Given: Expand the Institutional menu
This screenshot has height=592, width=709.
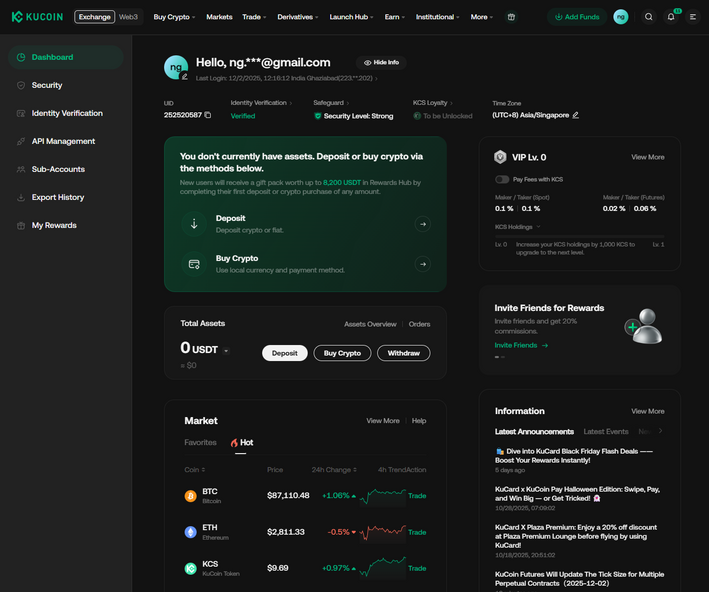Looking at the screenshot, I should (437, 17).
